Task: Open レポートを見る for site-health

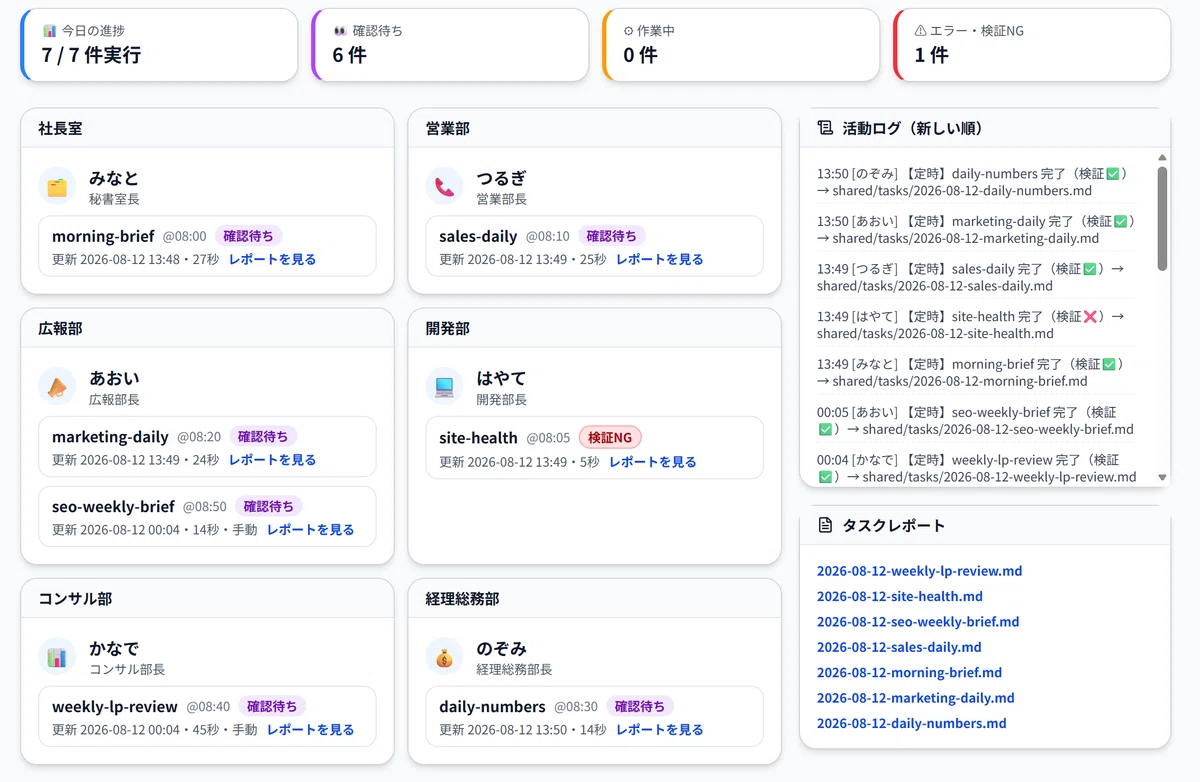Action: pos(652,462)
